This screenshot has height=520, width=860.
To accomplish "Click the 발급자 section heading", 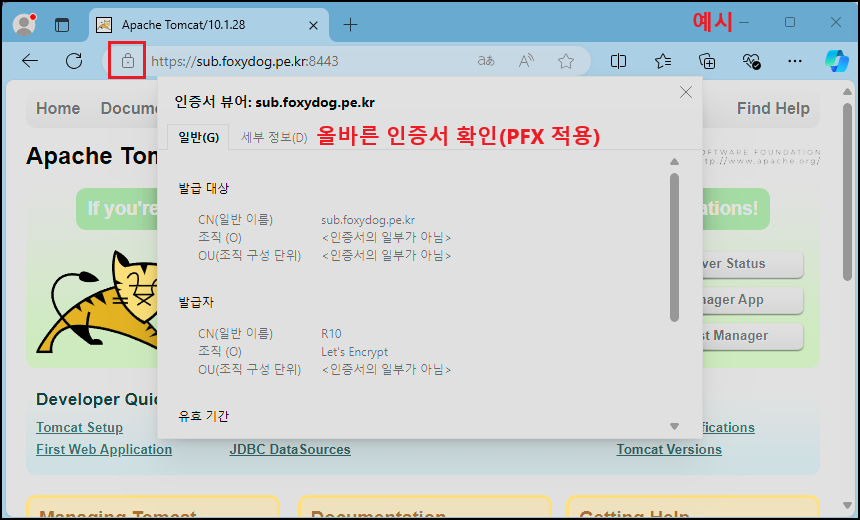I will 196,302.
